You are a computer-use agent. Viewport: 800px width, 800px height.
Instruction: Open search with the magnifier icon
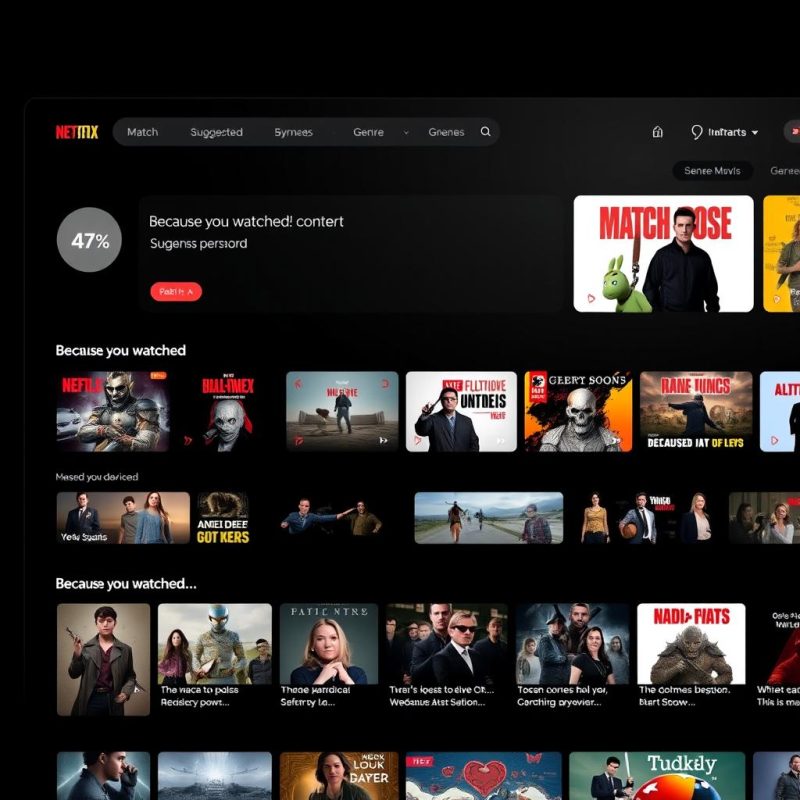pos(485,131)
